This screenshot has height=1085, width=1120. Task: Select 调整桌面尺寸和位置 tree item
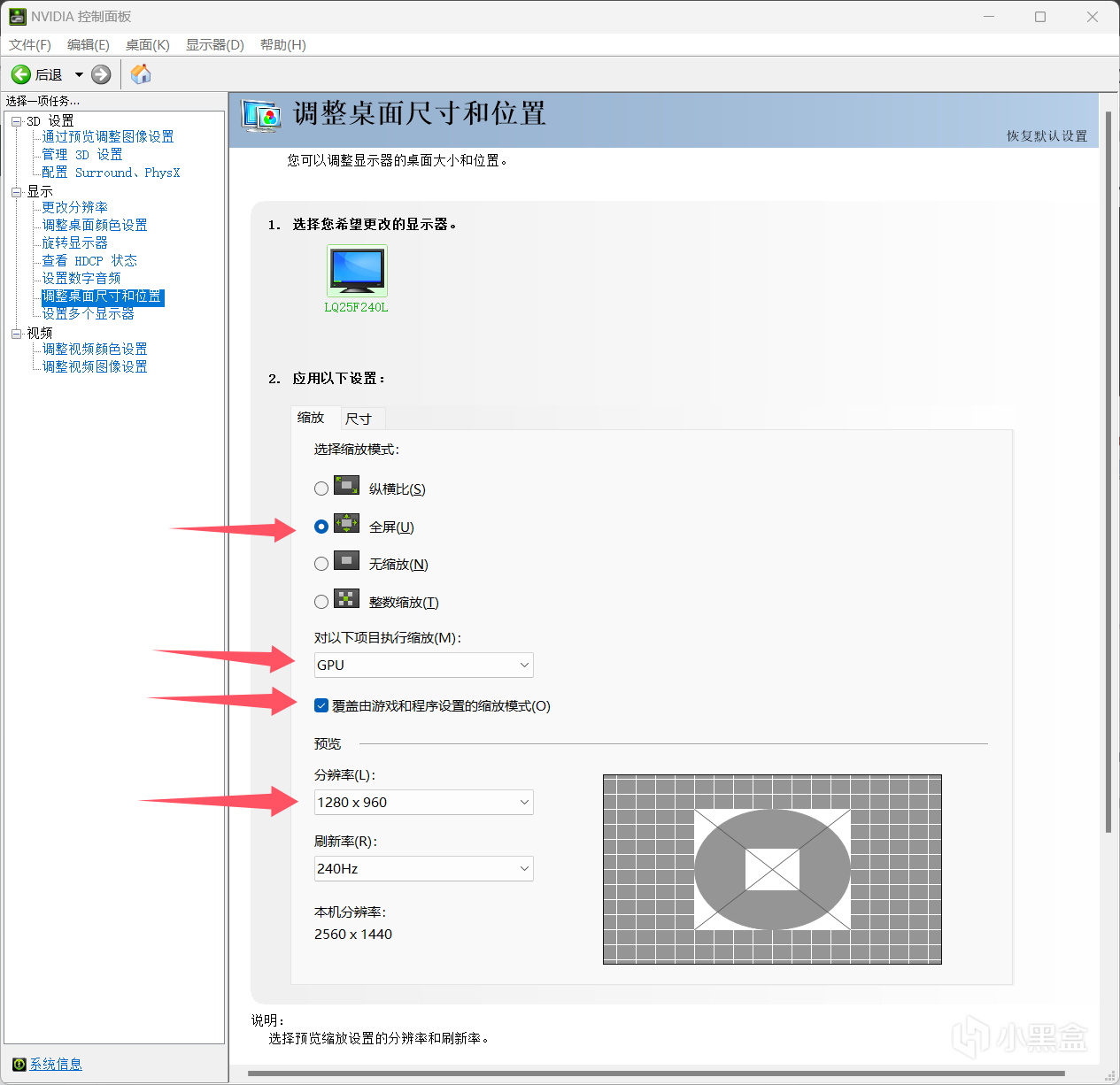tap(102, 296)
